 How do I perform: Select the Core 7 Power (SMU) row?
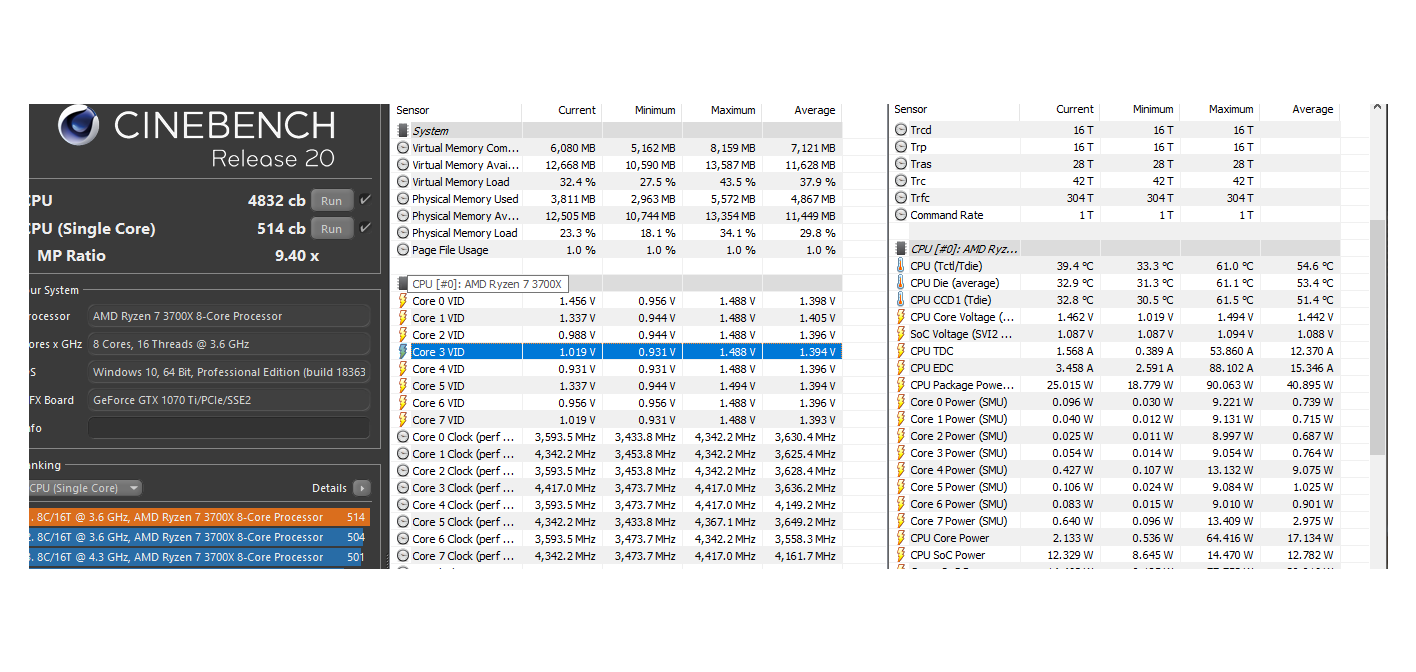[x=1115, y=521]
